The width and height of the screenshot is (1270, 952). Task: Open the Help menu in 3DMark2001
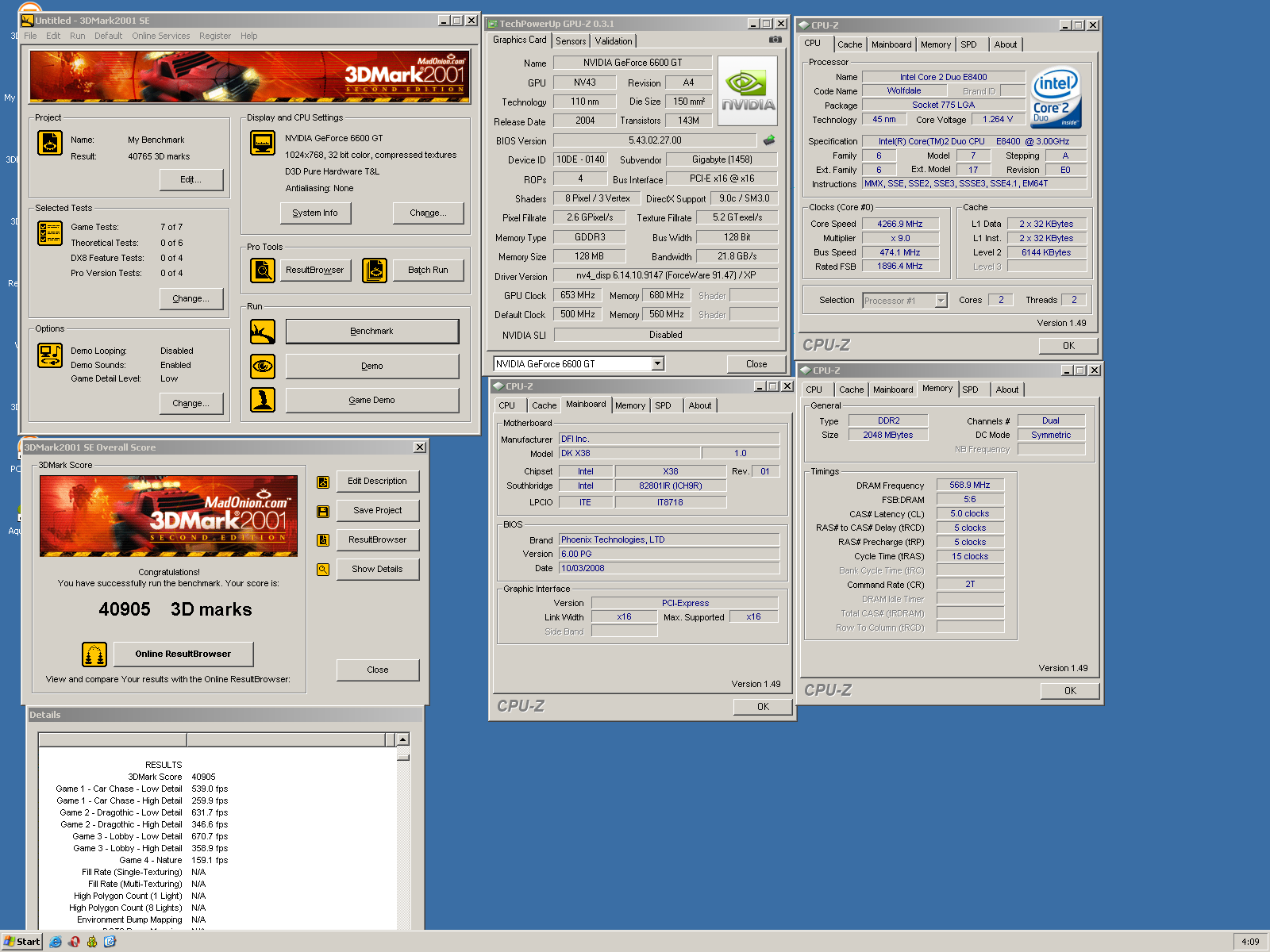[x=249, y=36]
